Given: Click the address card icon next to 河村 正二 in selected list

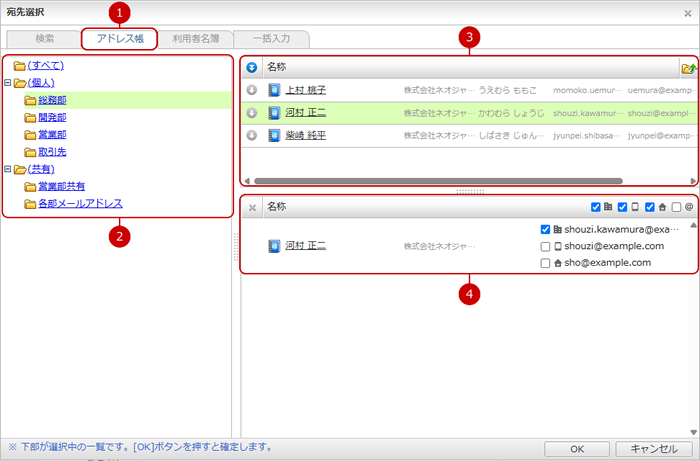Looking at the screenshot, I should point(275,245).
